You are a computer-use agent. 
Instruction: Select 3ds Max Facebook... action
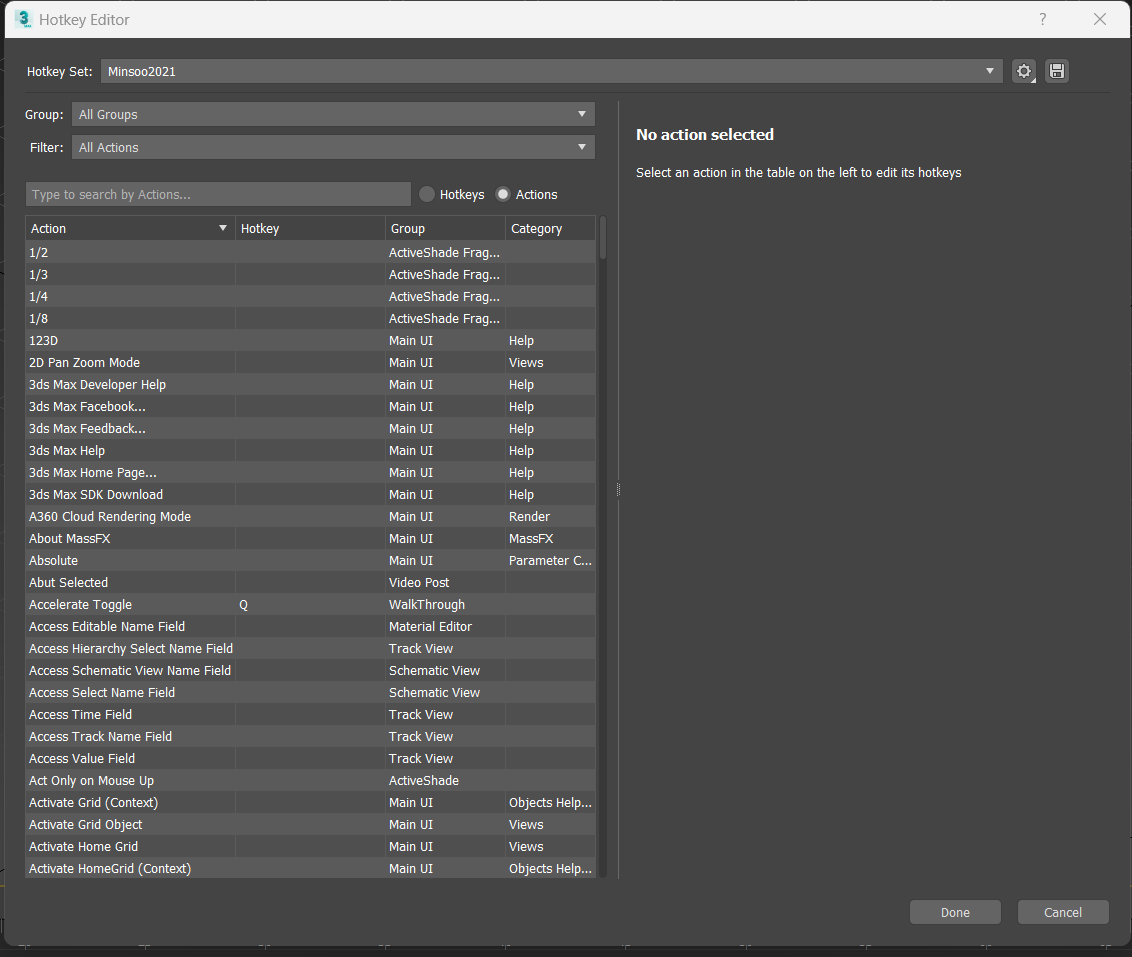pyautogui.click(x=310, y=406)
